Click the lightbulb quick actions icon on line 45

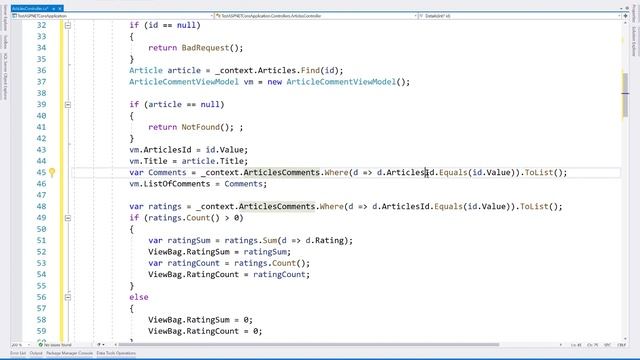coord(52,172)
